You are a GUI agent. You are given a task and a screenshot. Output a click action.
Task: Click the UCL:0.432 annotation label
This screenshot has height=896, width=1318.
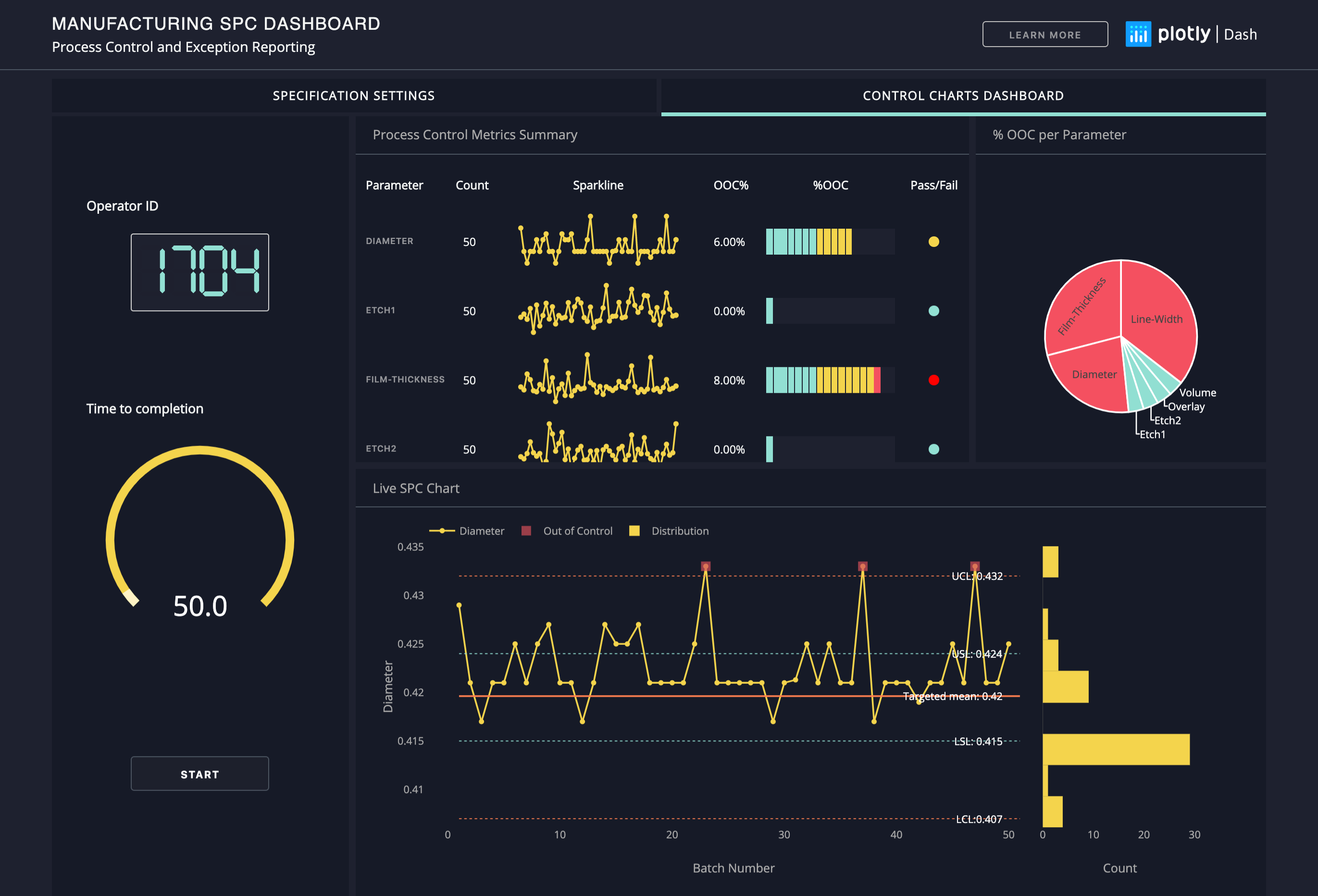[x=977, y=577]
